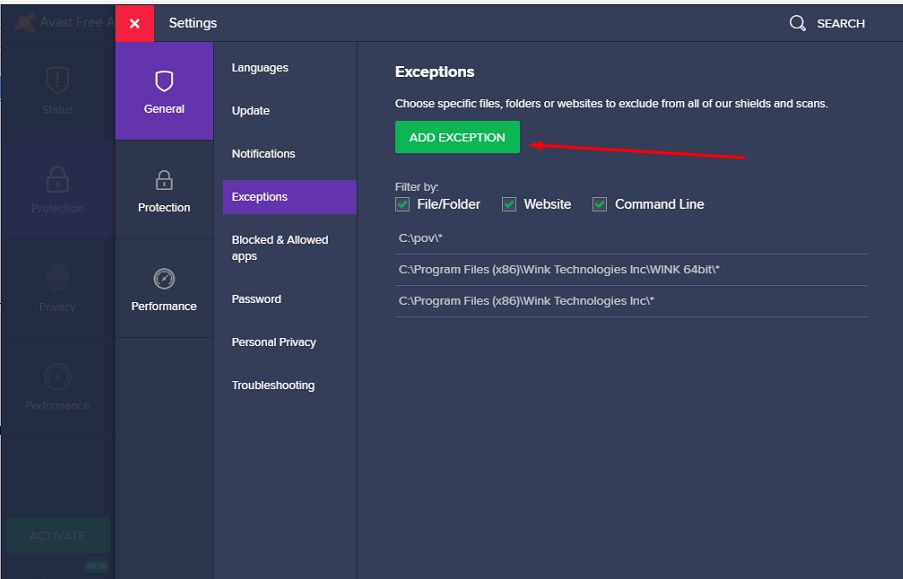Select the WINK 64bit exception path
Image resolution: width=903 pixels, height=579 pixels.
559,270
